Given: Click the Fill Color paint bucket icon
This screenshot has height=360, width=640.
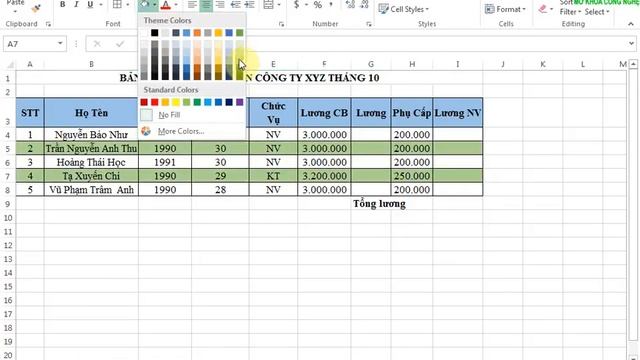Looking at the screenshot, I should point(145,4).
